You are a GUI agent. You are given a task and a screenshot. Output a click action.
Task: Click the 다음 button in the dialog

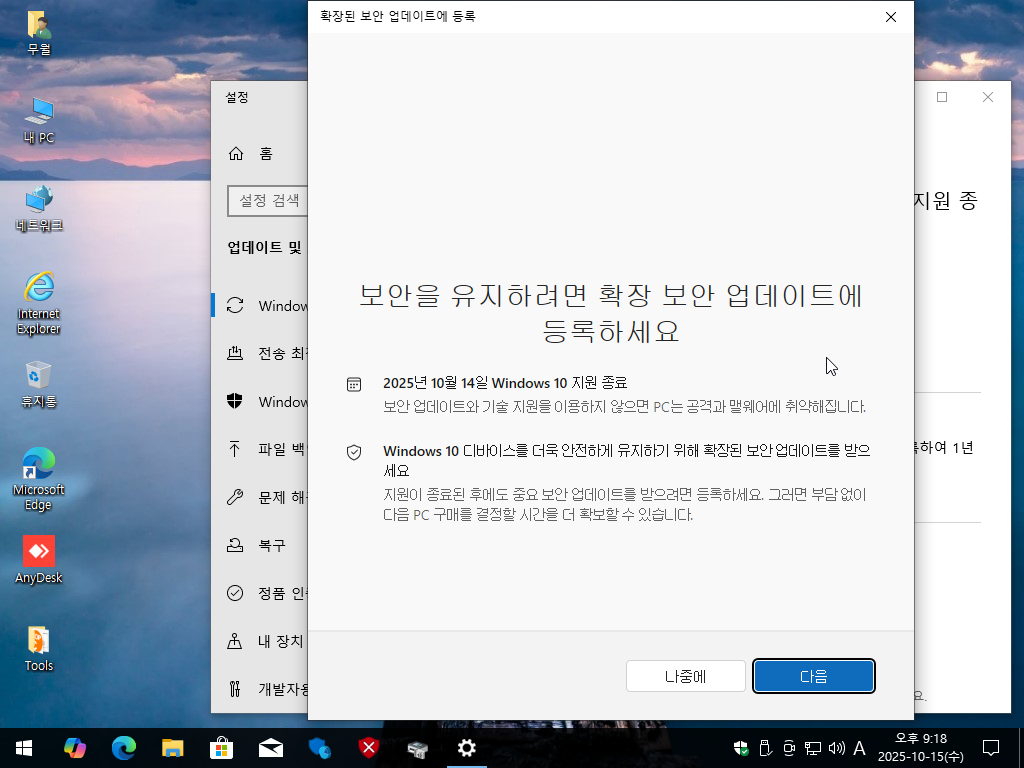coord(813,676)
